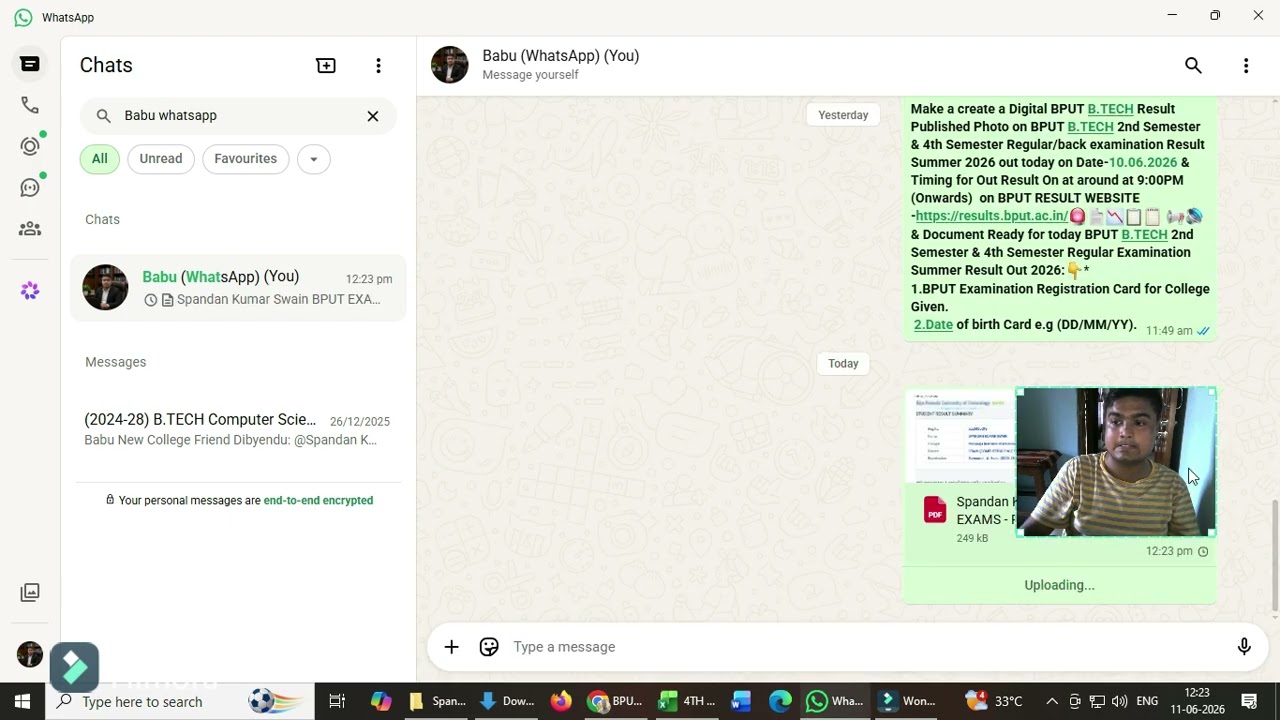Open the Status updates section
1280x720 pixels.
click(30, 146)
